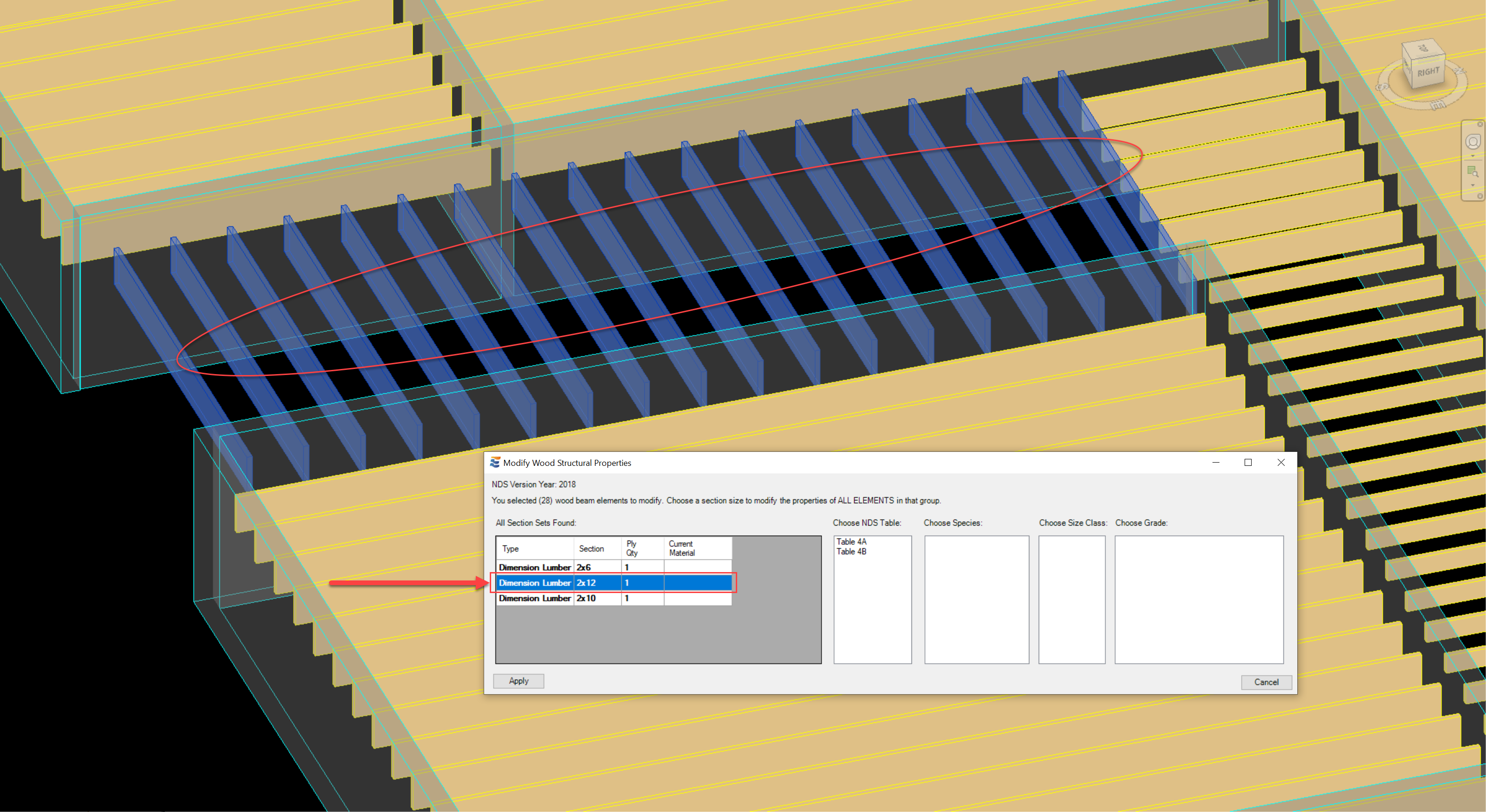
Task: Click inside the Choose Size Class list box
Action: (x=1072, y=600)
